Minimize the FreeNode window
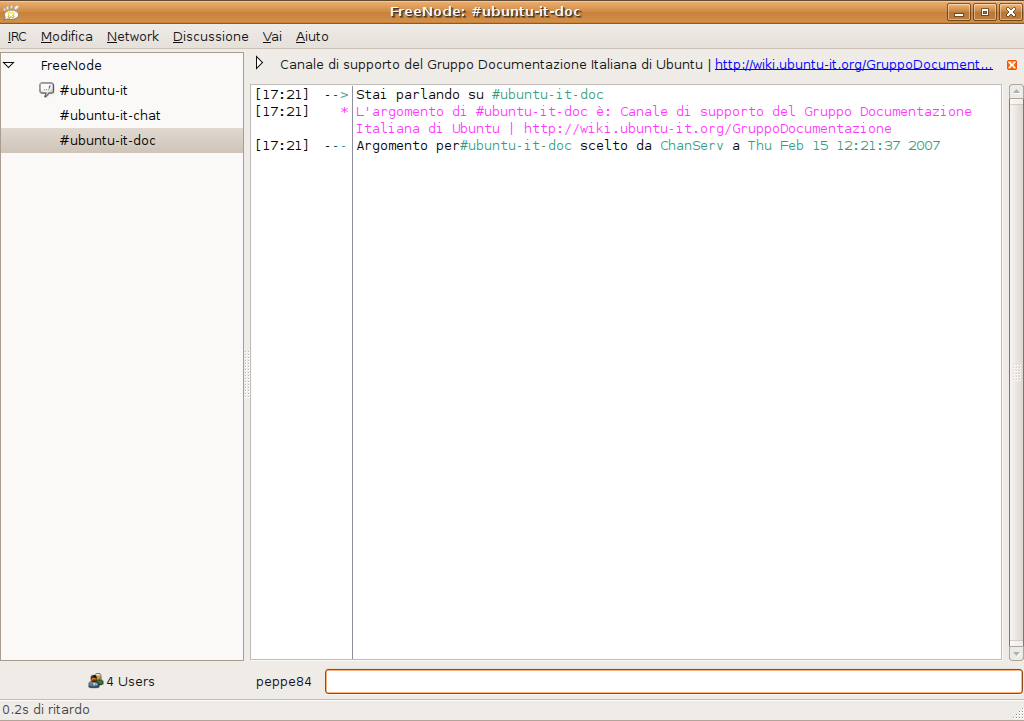Image resolution: width=1024 pixels, height=721 pixels. pos(960,12)
